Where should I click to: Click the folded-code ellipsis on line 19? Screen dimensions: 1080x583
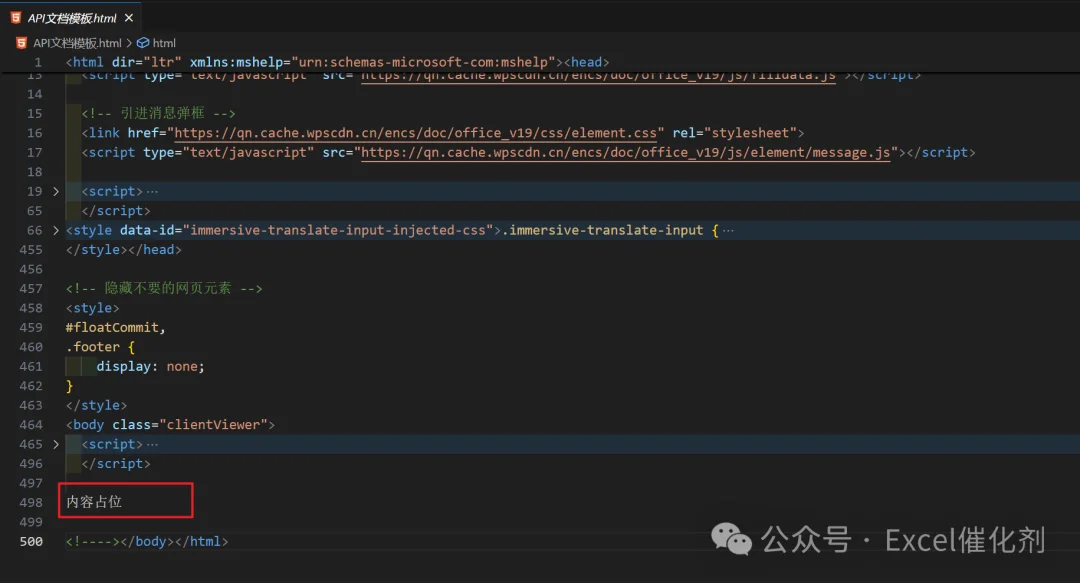[152, 192]
